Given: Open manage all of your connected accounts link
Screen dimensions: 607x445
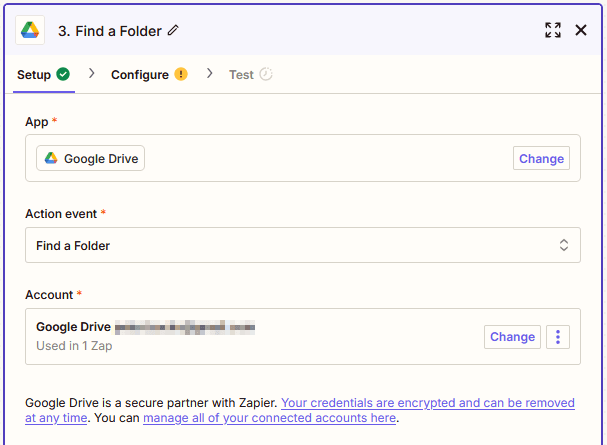Looking at the screenshot, I should click(x=269, y=418).
